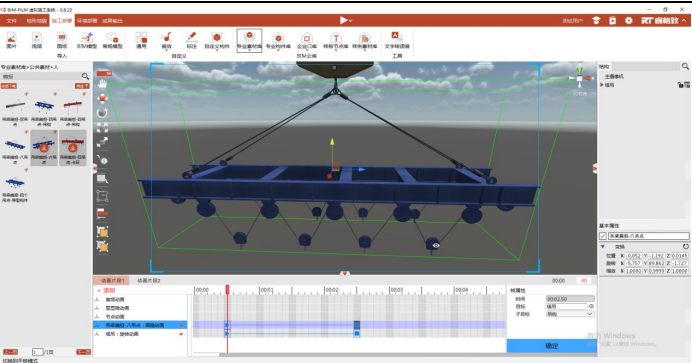This screenshot has height=363, width=692.
Task: Select the end keyframe on 跟随动画 track
Action: coord(357,325)
